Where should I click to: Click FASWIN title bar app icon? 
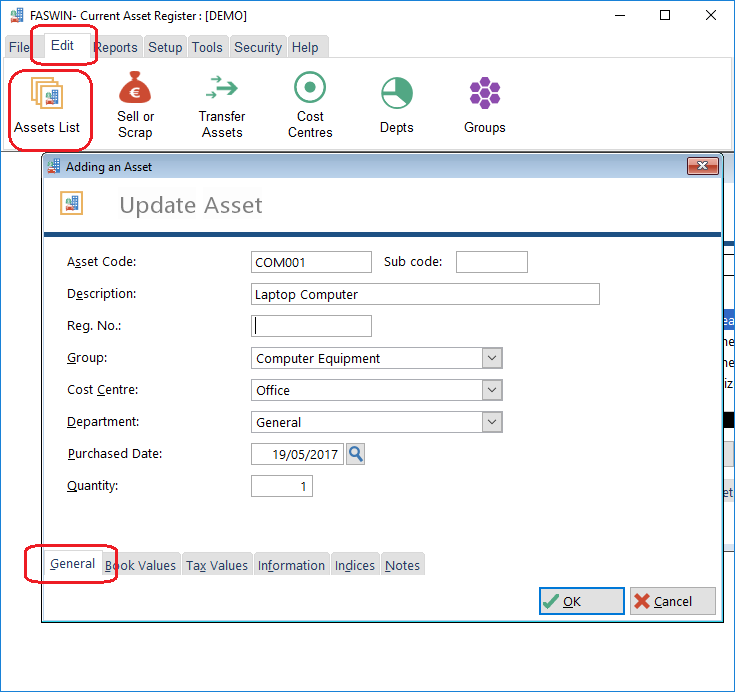coord(17,15)
